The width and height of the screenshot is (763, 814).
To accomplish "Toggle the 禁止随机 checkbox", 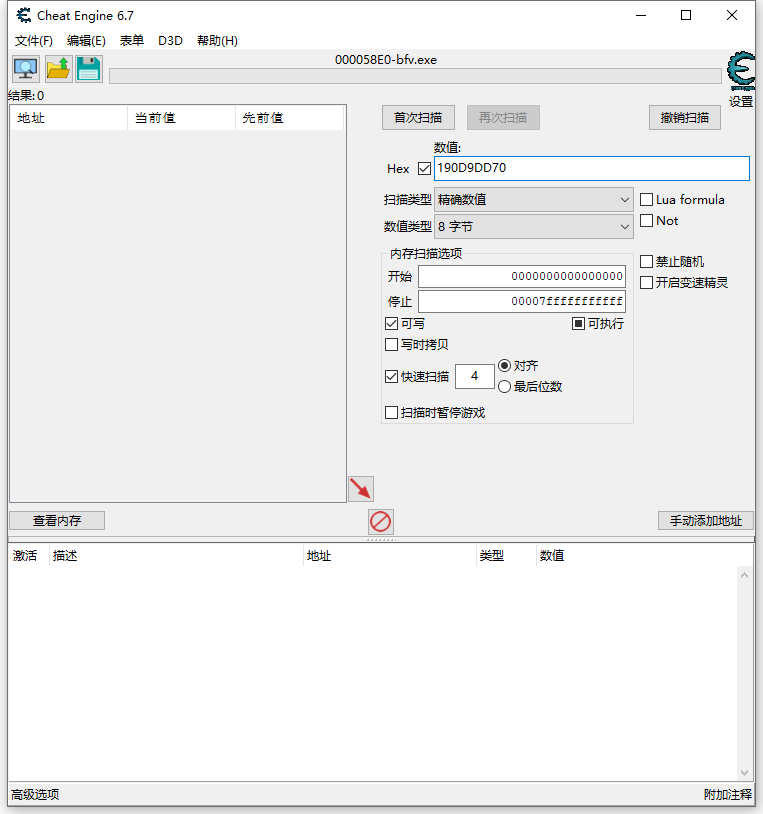I will pyautogui.click(x=646, y=262).
